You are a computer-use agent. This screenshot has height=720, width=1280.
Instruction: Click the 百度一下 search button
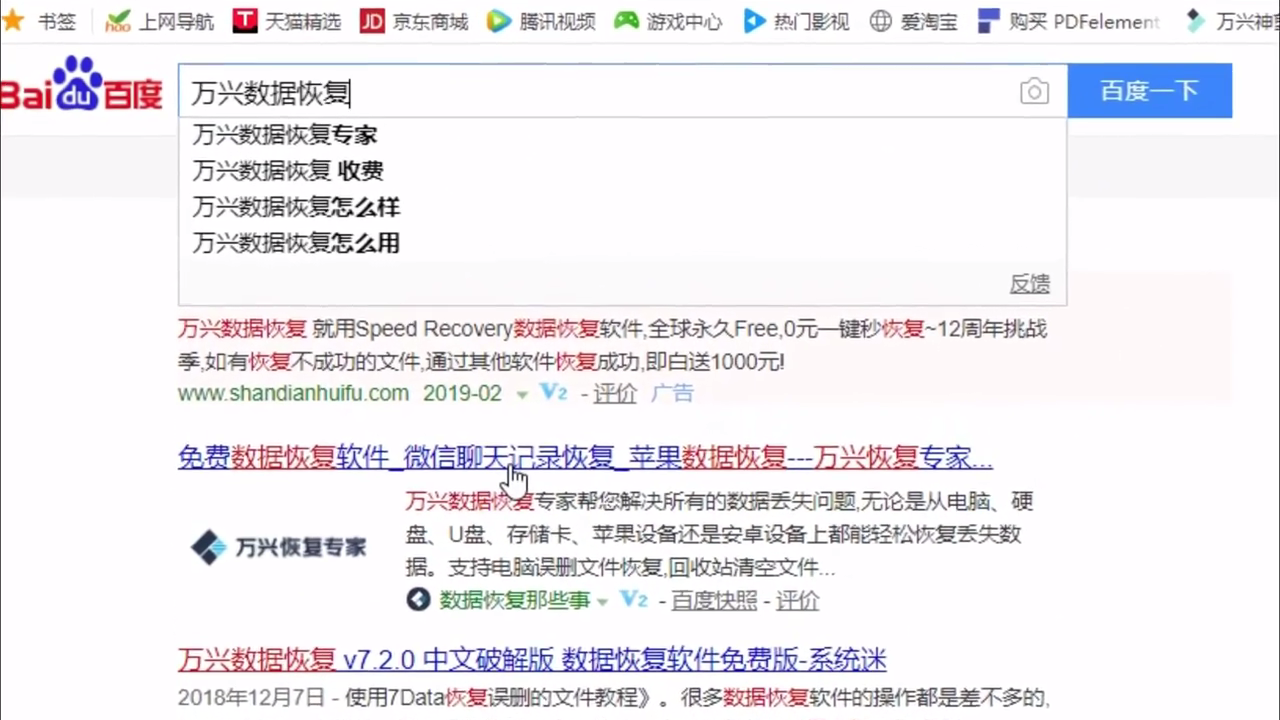pyautogui.click(x=1150, y=91)
